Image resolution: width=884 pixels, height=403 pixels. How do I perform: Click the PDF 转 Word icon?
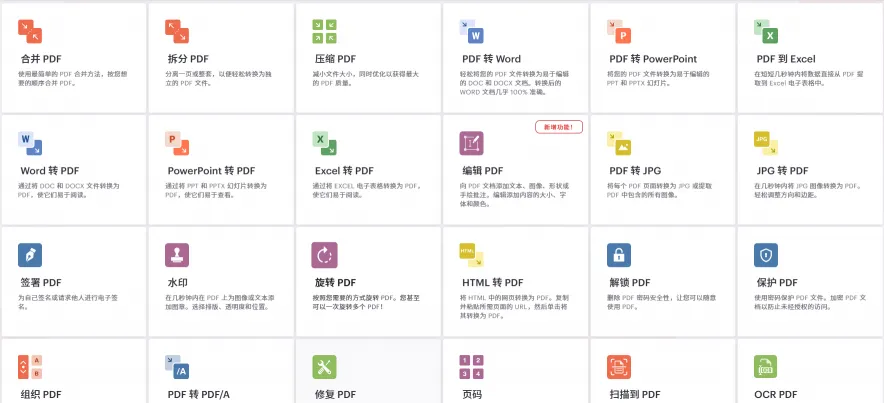[x=471, y=32]
